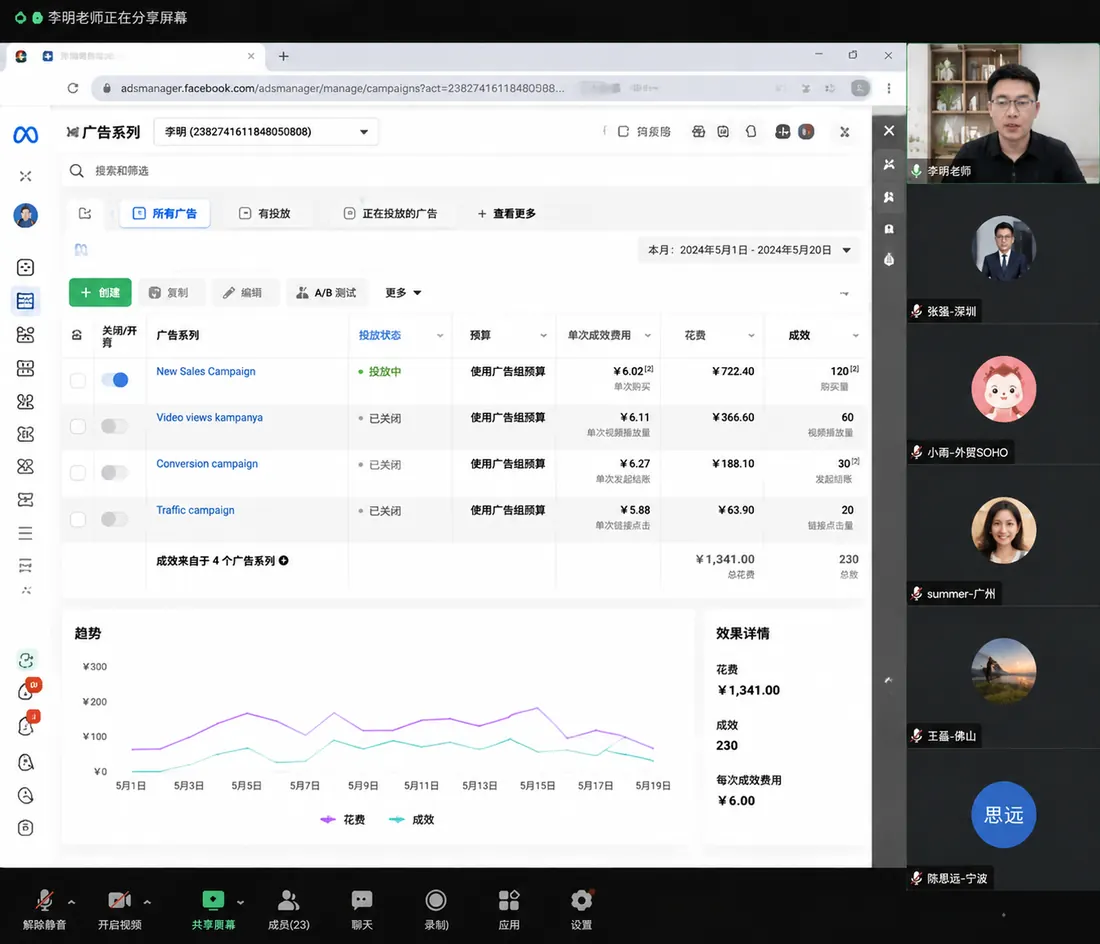Open the members (成员) list icon
Image resolution: width=1100 pixels, height=944 pixels.
point(288,901)
